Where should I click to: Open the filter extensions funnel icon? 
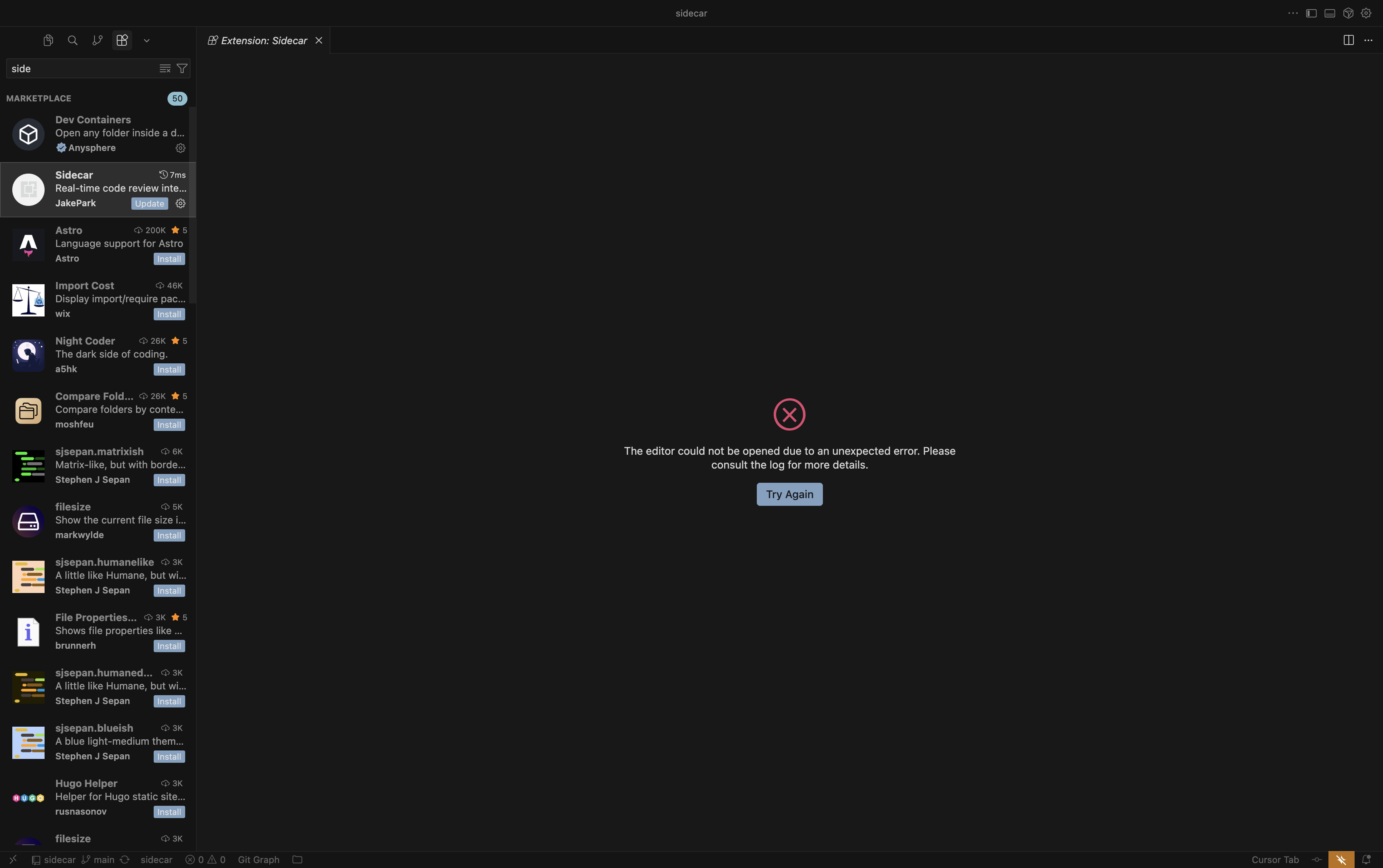[x=182, y=69]
